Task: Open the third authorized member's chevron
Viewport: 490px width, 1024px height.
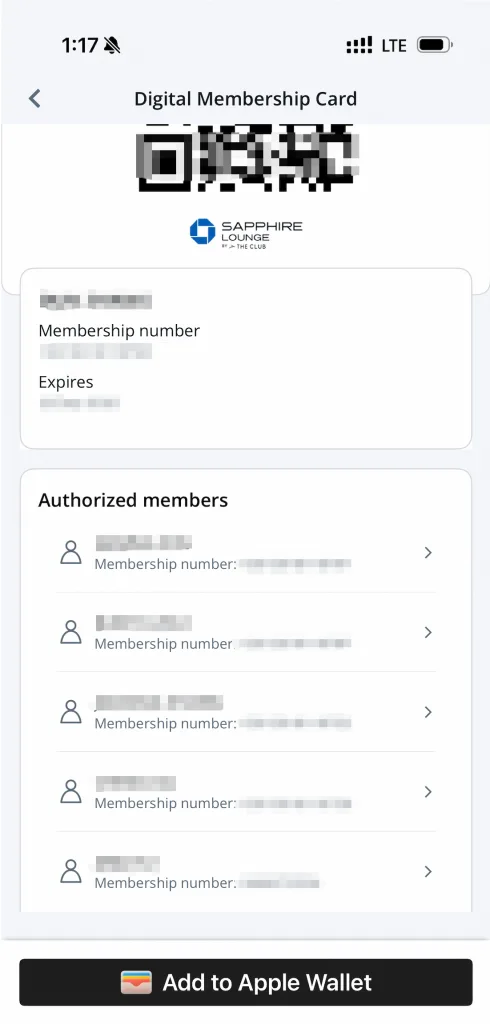Action: (428, 712)
